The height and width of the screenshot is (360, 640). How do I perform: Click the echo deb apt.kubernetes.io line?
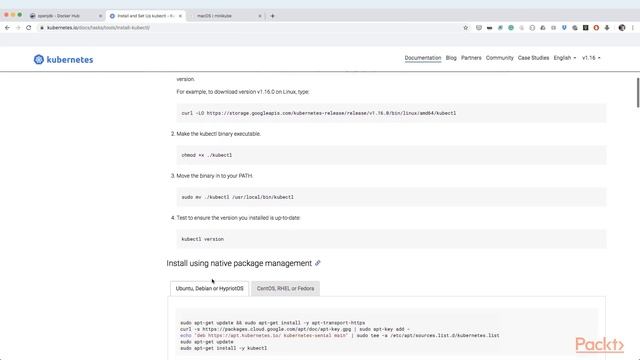click(340, 336)
